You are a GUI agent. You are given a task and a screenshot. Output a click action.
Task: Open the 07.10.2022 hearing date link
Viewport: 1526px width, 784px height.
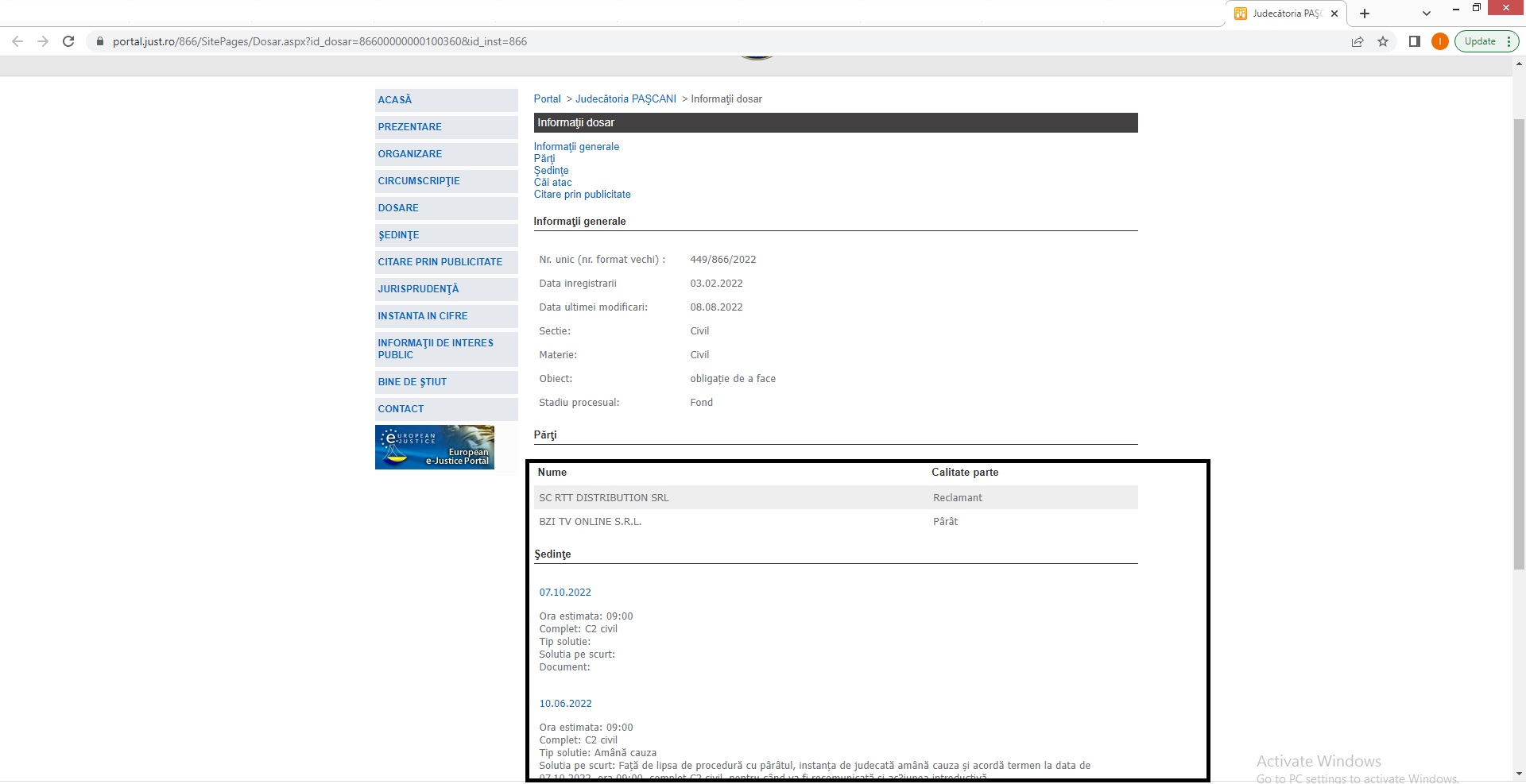point(565,593)
